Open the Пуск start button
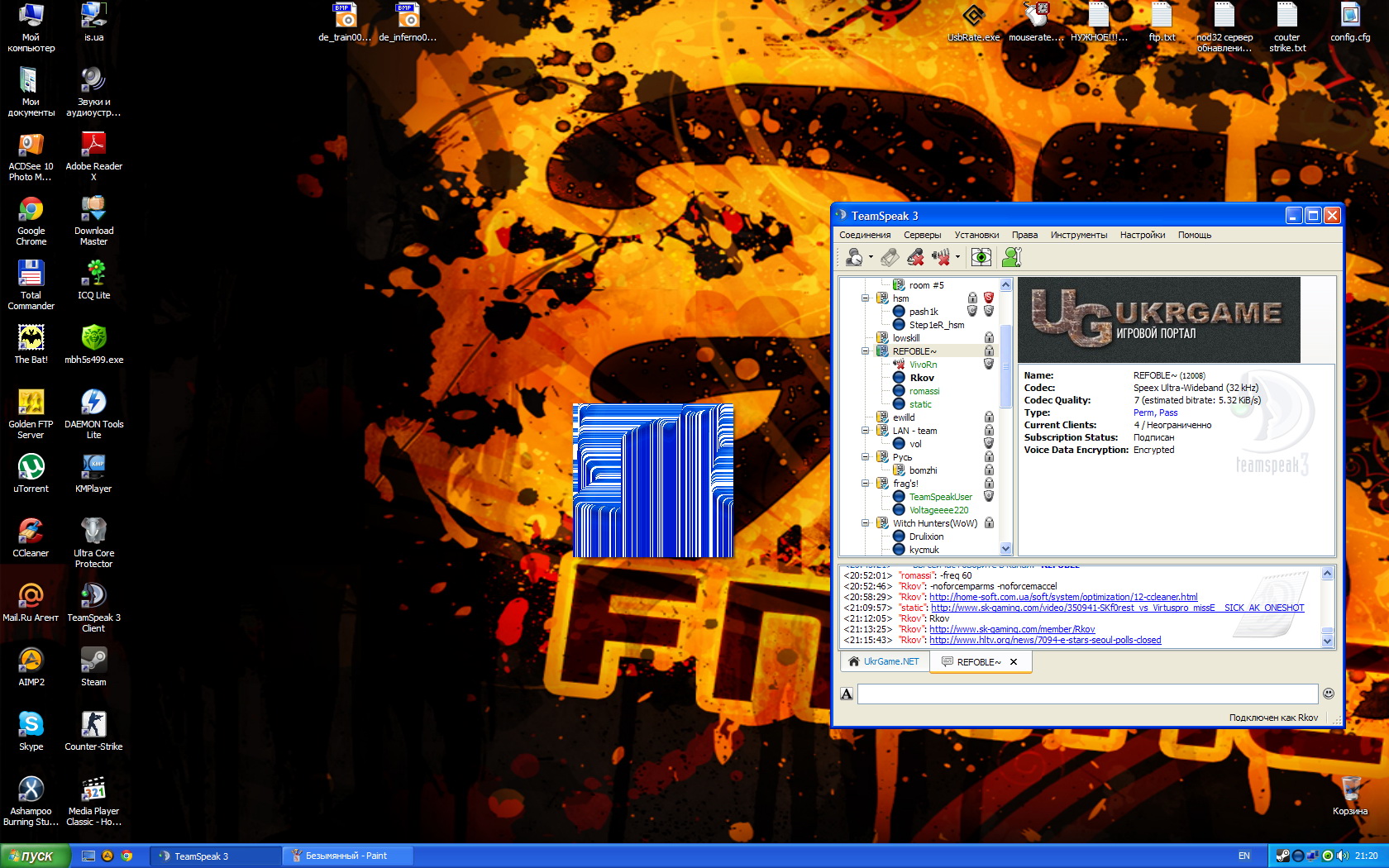Image resolution: width=1389 pixels, height=868 pixels. pos(34,856)
